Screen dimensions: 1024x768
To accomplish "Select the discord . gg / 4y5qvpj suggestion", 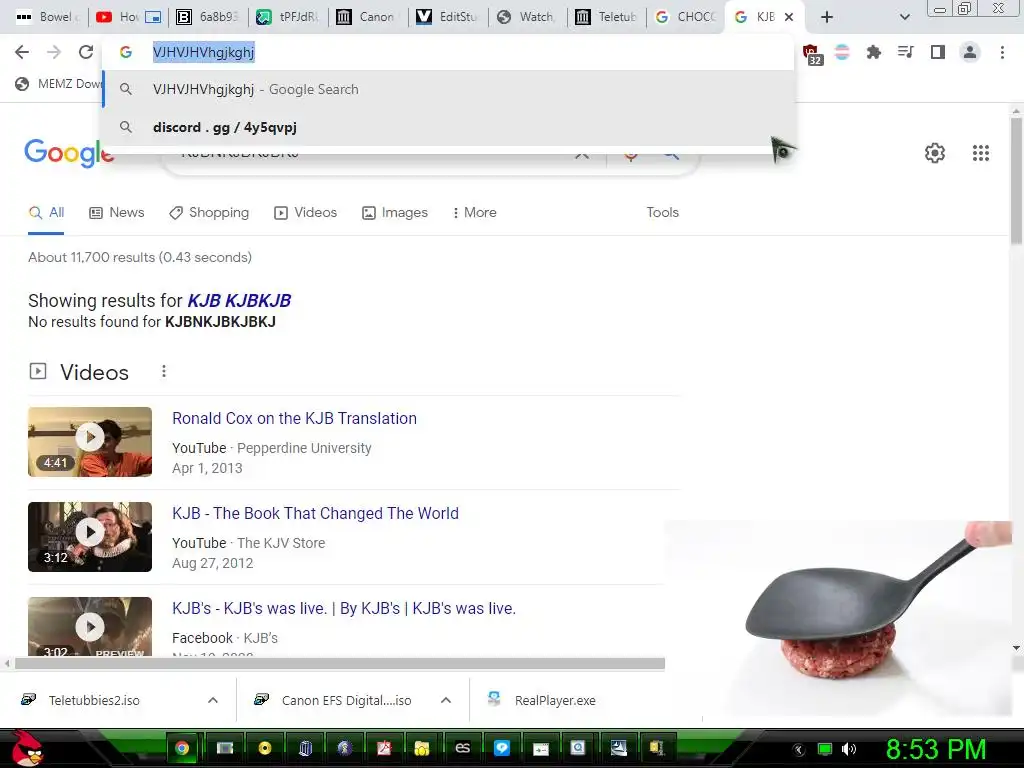I will pyautogui.click(x=449, y=127).
